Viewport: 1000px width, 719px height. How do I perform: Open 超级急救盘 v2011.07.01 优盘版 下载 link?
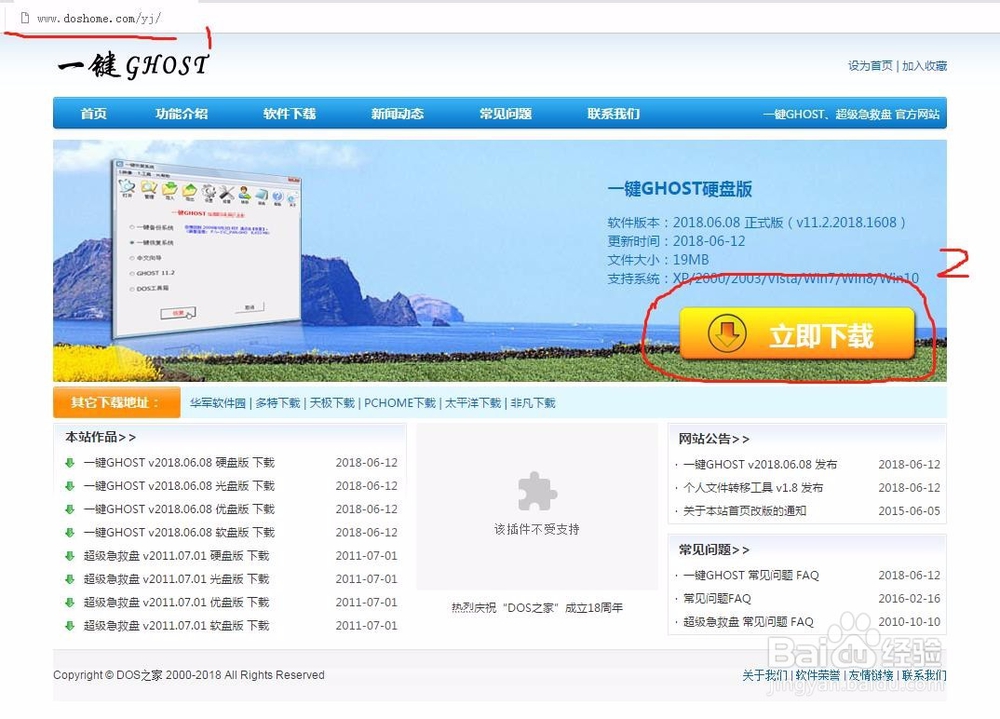pos(176,602)
